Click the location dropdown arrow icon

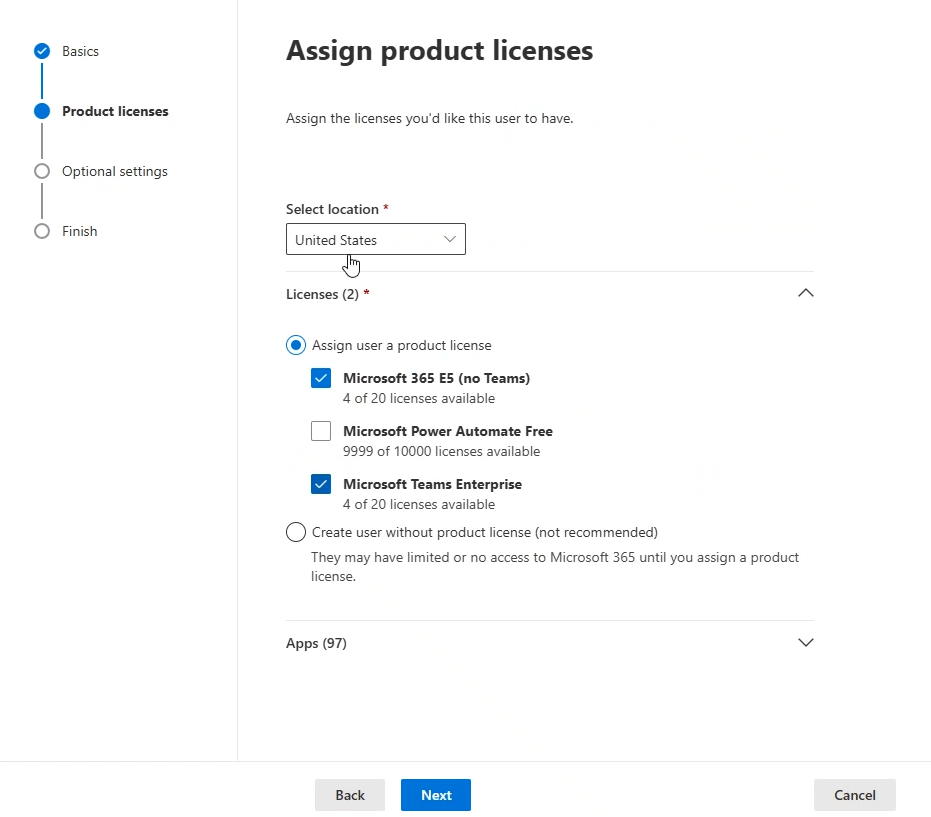coord(449,239)
